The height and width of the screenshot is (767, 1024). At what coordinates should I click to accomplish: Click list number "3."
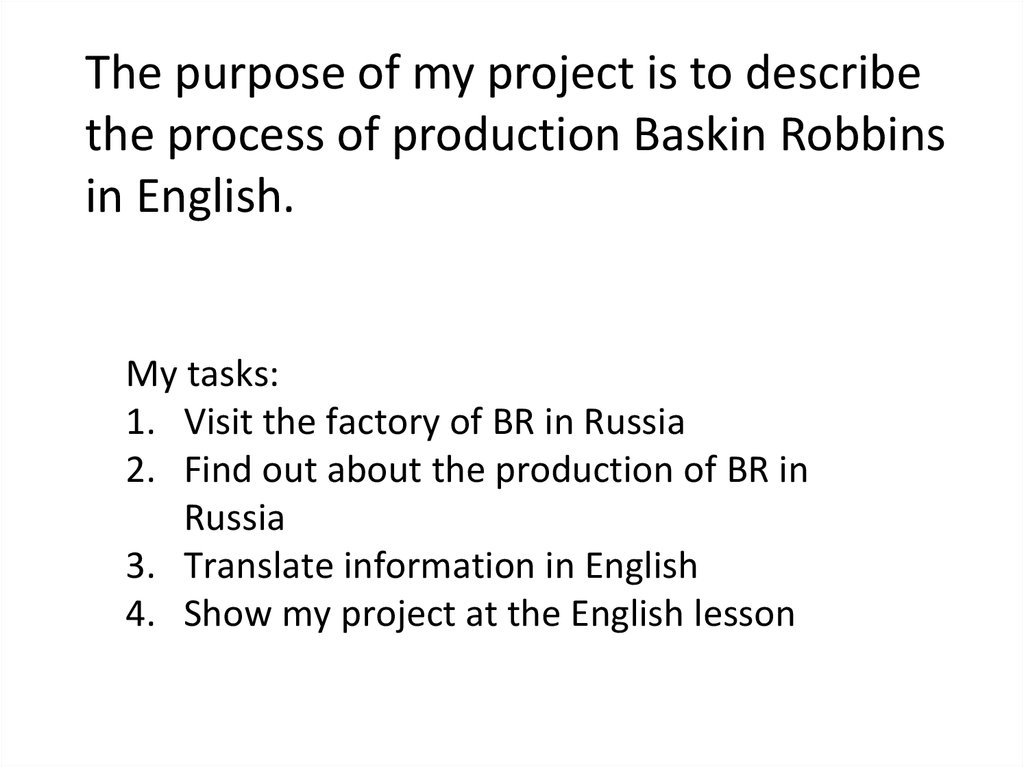(140, 566)
